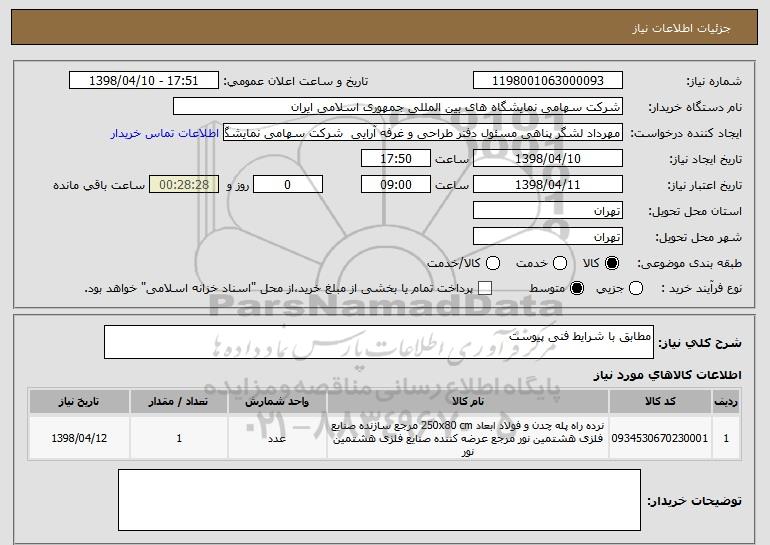
Task: Click the ردیف column header
Action: click(x=726, y=402)
